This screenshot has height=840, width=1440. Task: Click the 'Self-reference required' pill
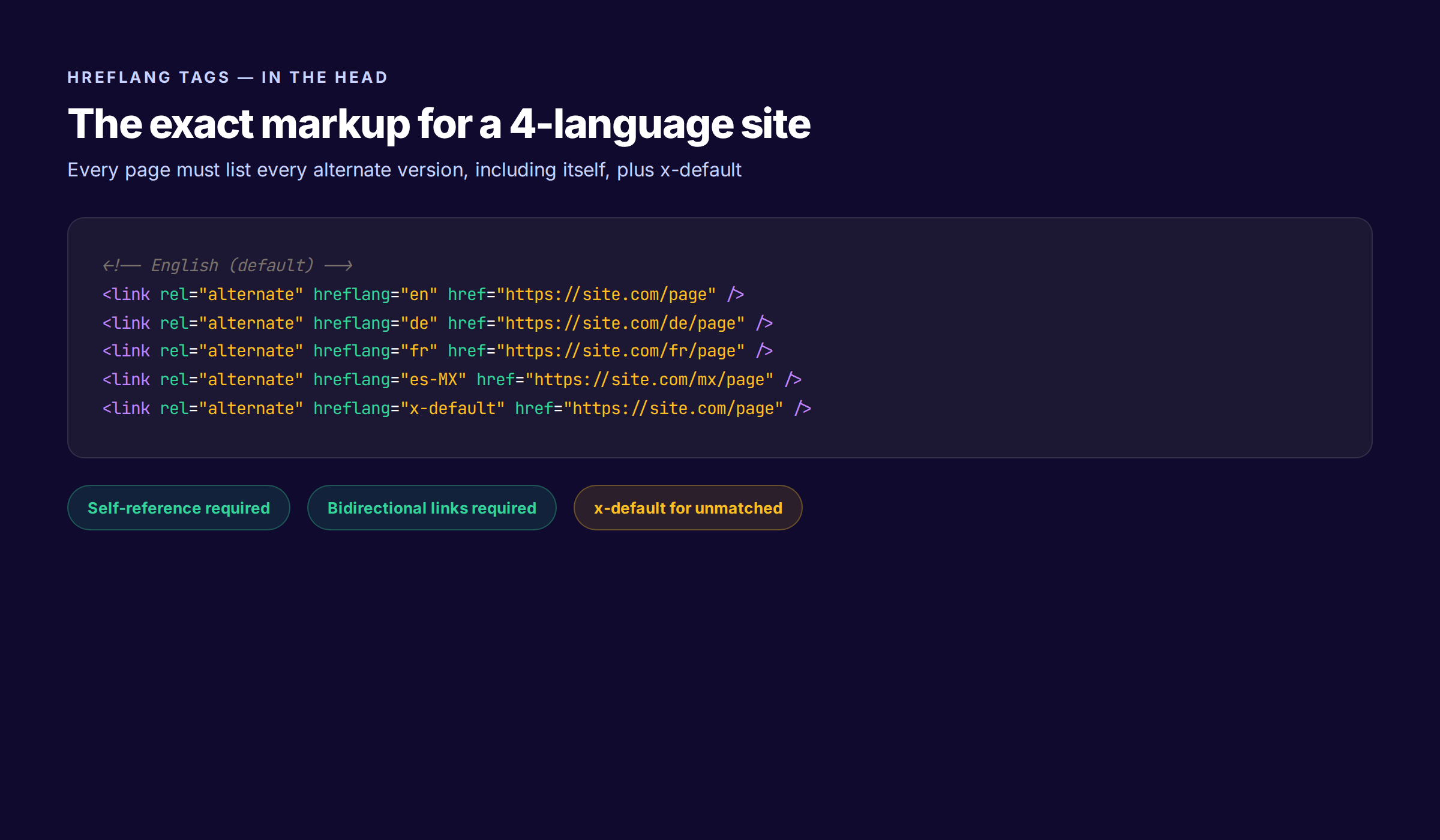coord(179,508)
